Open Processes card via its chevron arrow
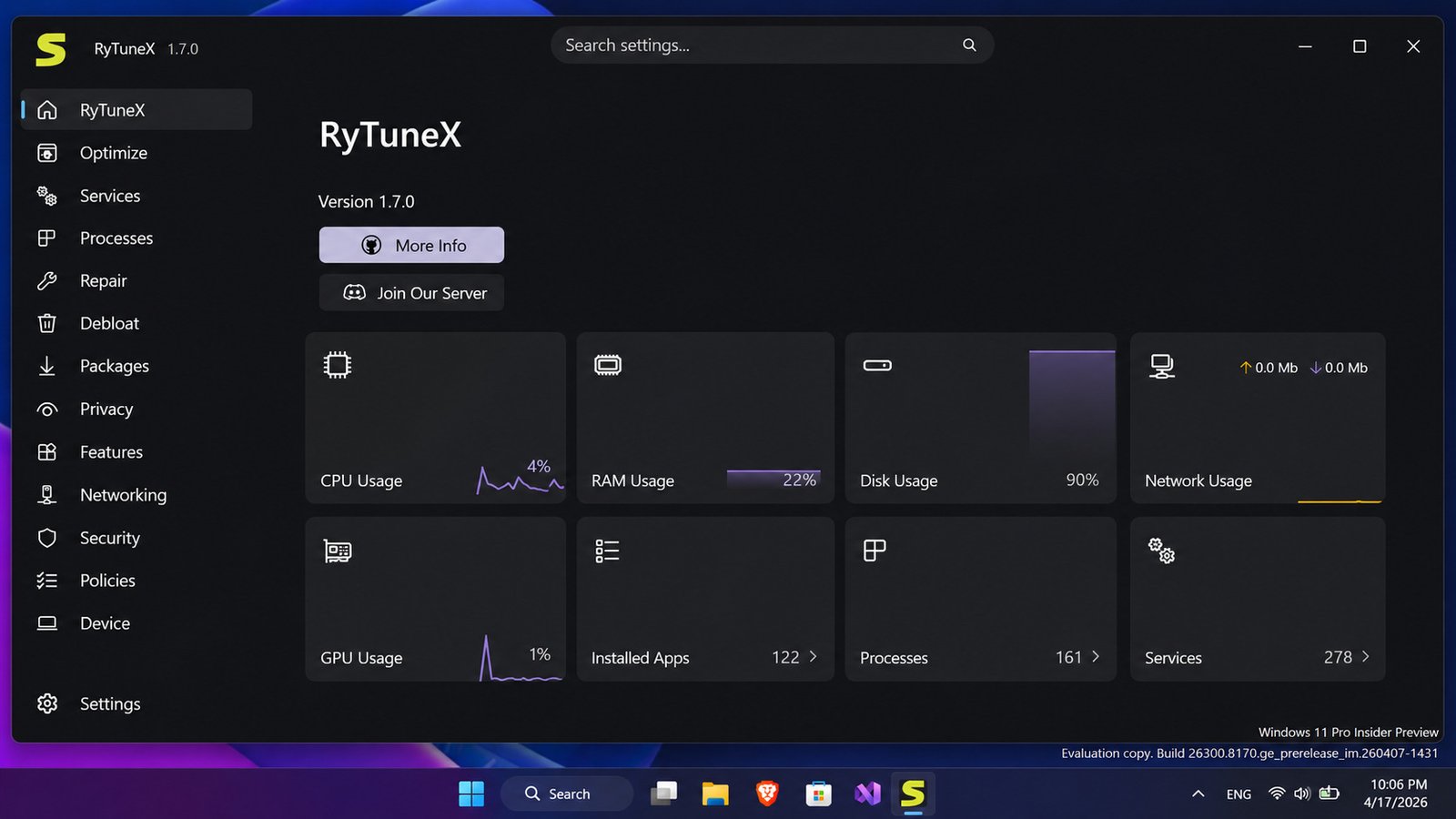1456x819 pixels. pos(1095,656)
